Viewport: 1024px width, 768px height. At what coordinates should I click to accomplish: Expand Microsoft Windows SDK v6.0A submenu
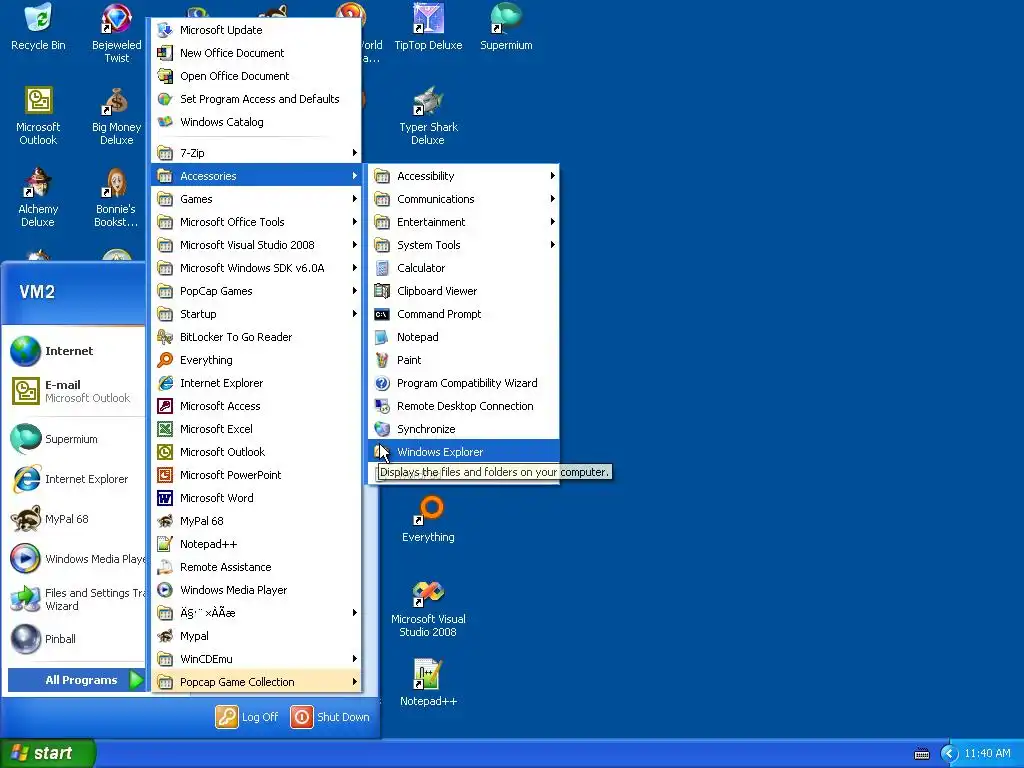(x=256, y=268)
